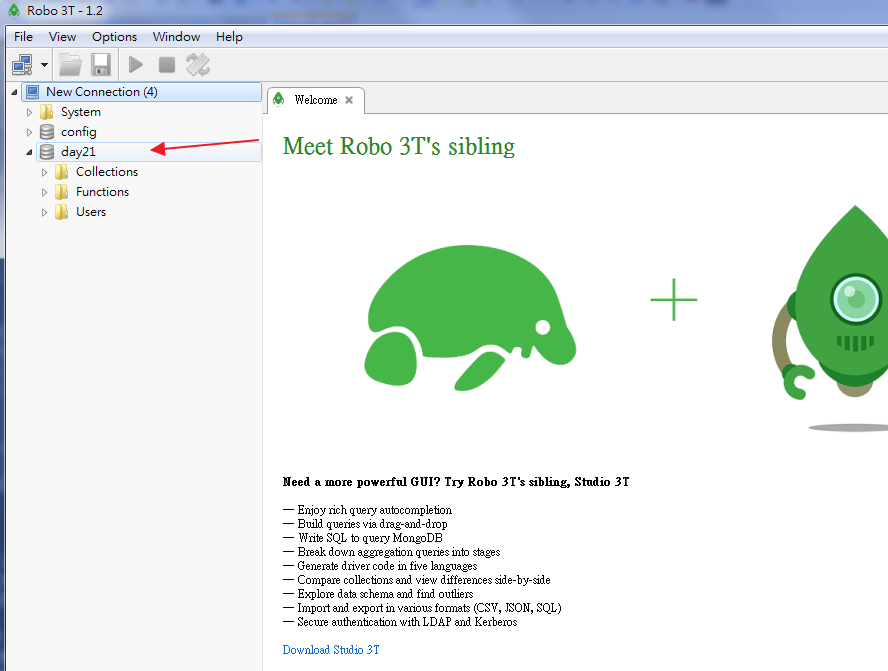Collapse the day21 database arrow
This screenshot has height=671, width=888.
(x=29, y=152)
